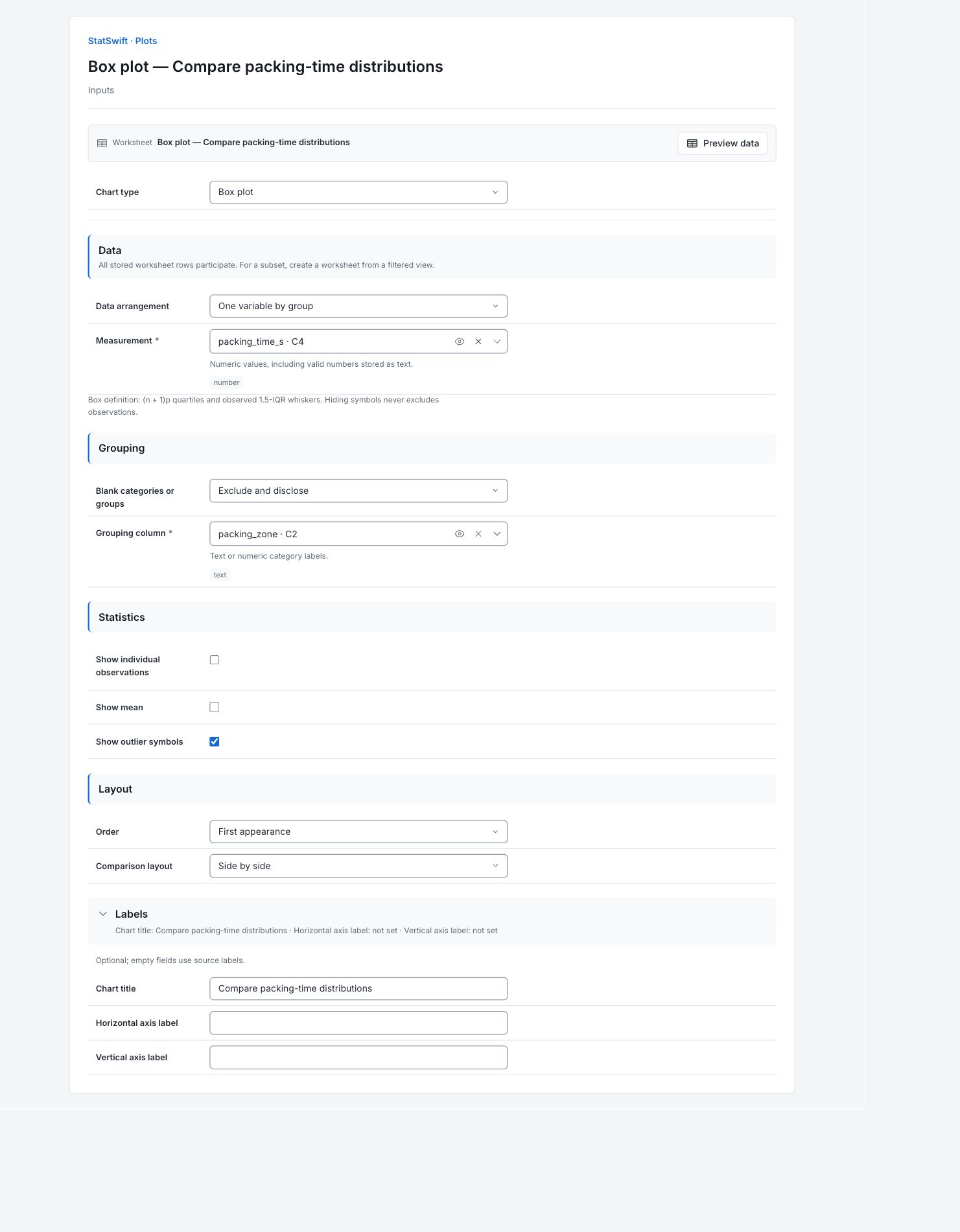Focus the Vertical axis label field

pyautogui.click(x=358, y=1057)
